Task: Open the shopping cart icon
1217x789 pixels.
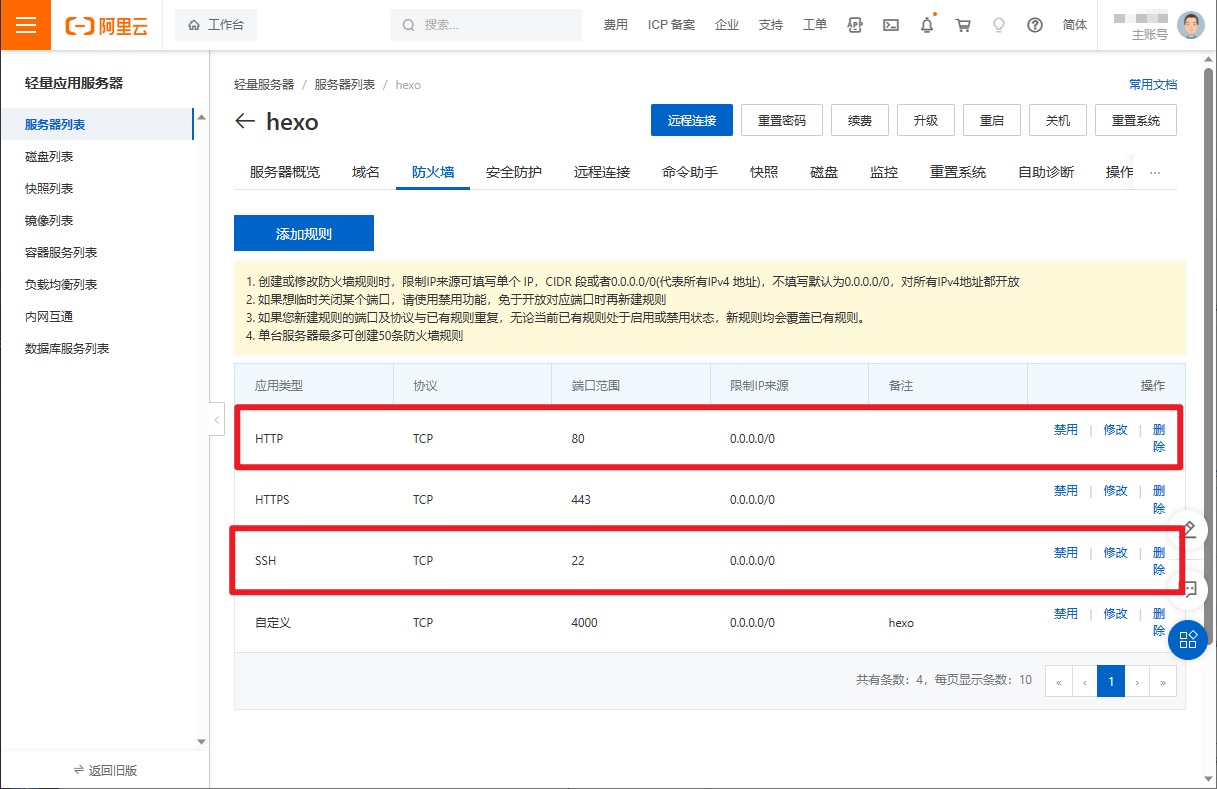Action: pos(963,25)
